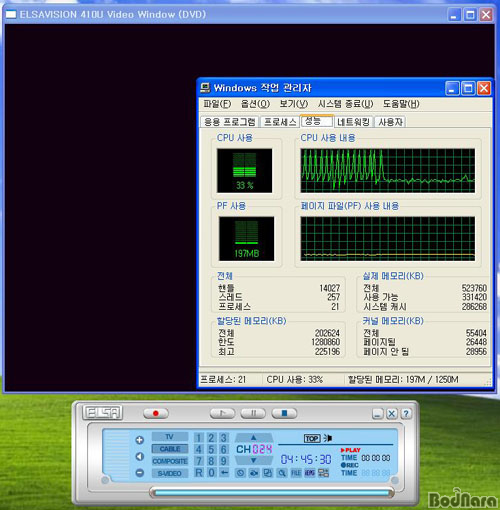The image size is (500, 510).
Task: Click status bar text CPU 사용: 33%
Action: pyautogui.click(x=295, y=379)
